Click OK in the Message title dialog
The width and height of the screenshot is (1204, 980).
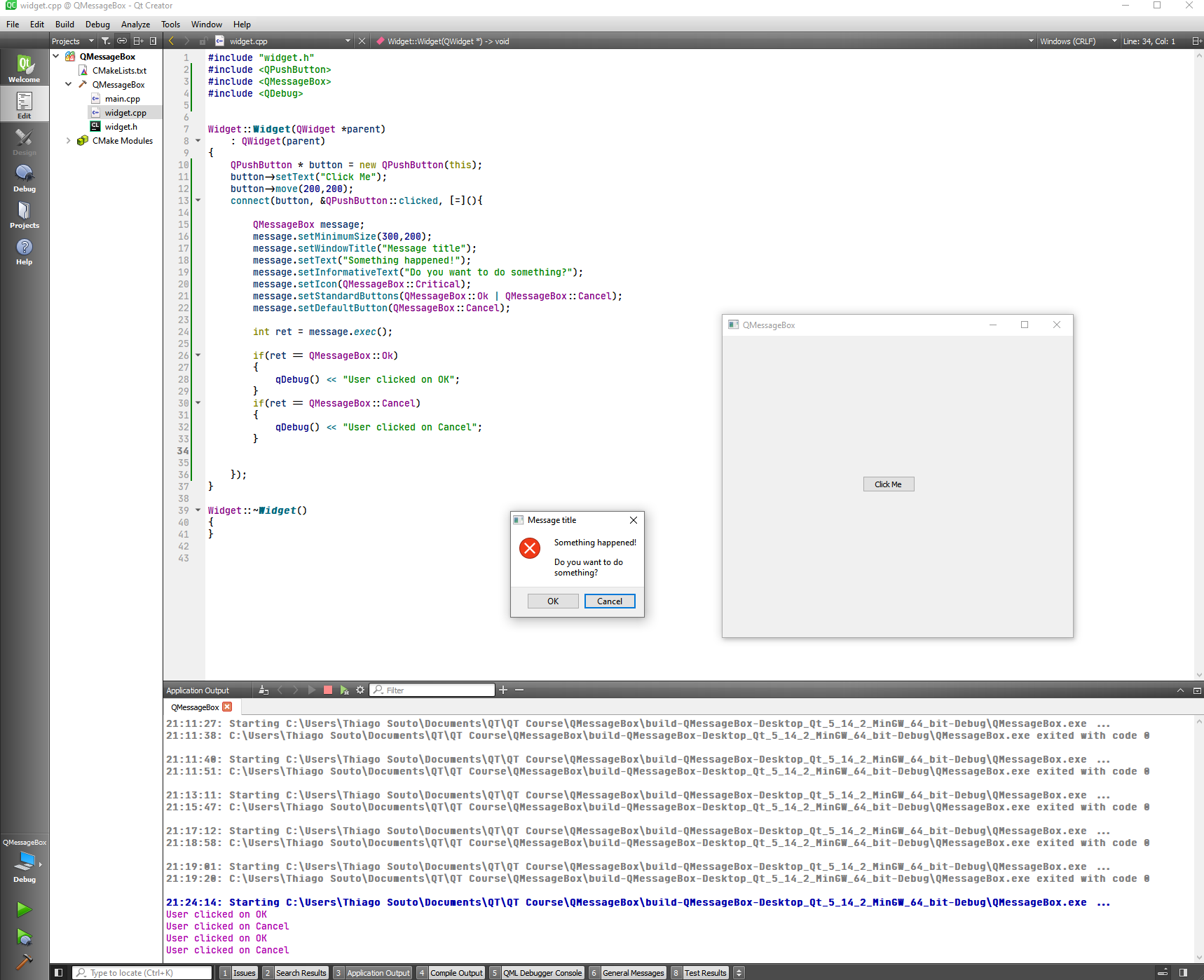pyautogui.click(x=553, y=601)
